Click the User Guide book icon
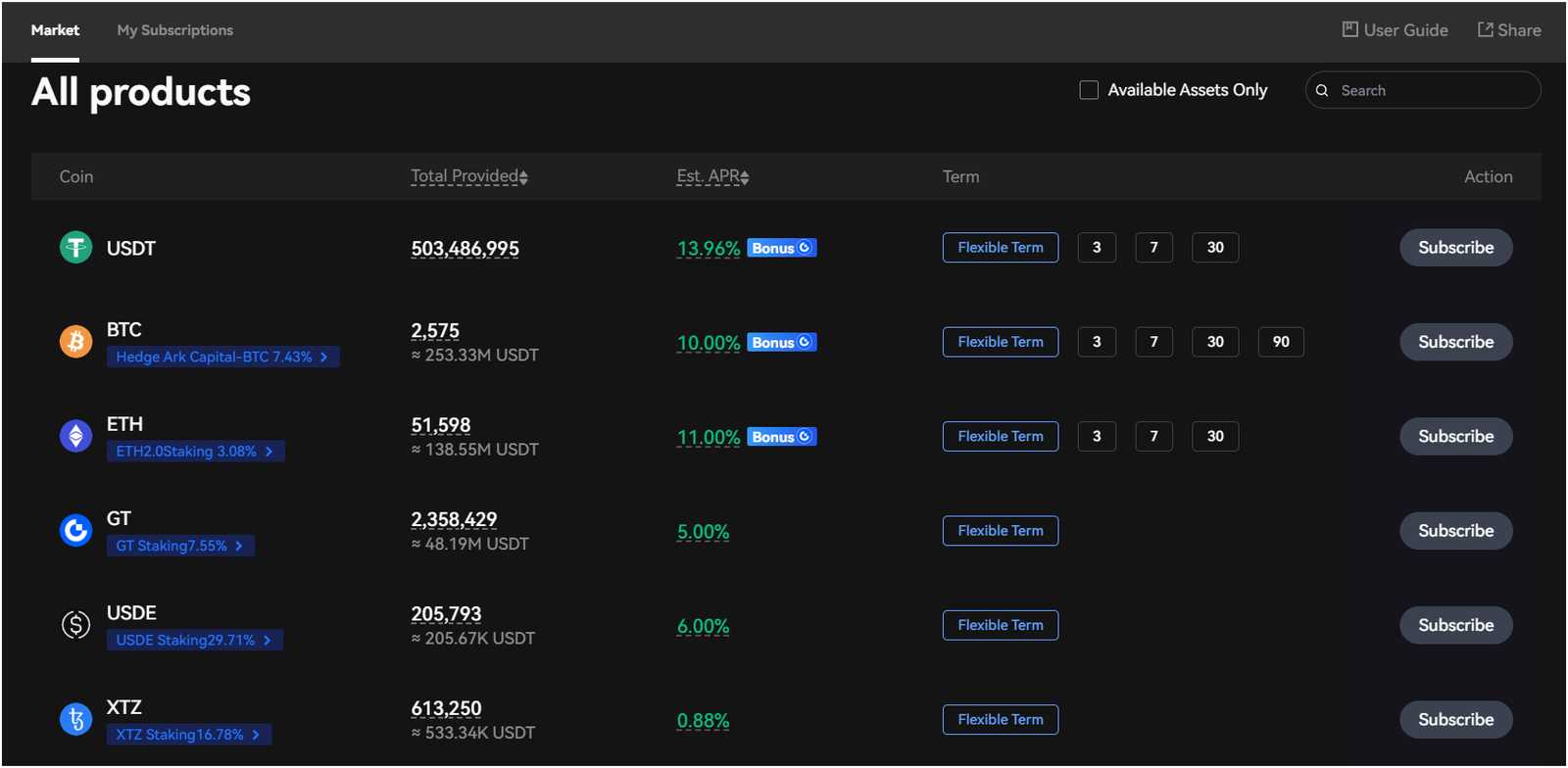The height and width of the screenshot is (768, 1568). (1350, 29)
